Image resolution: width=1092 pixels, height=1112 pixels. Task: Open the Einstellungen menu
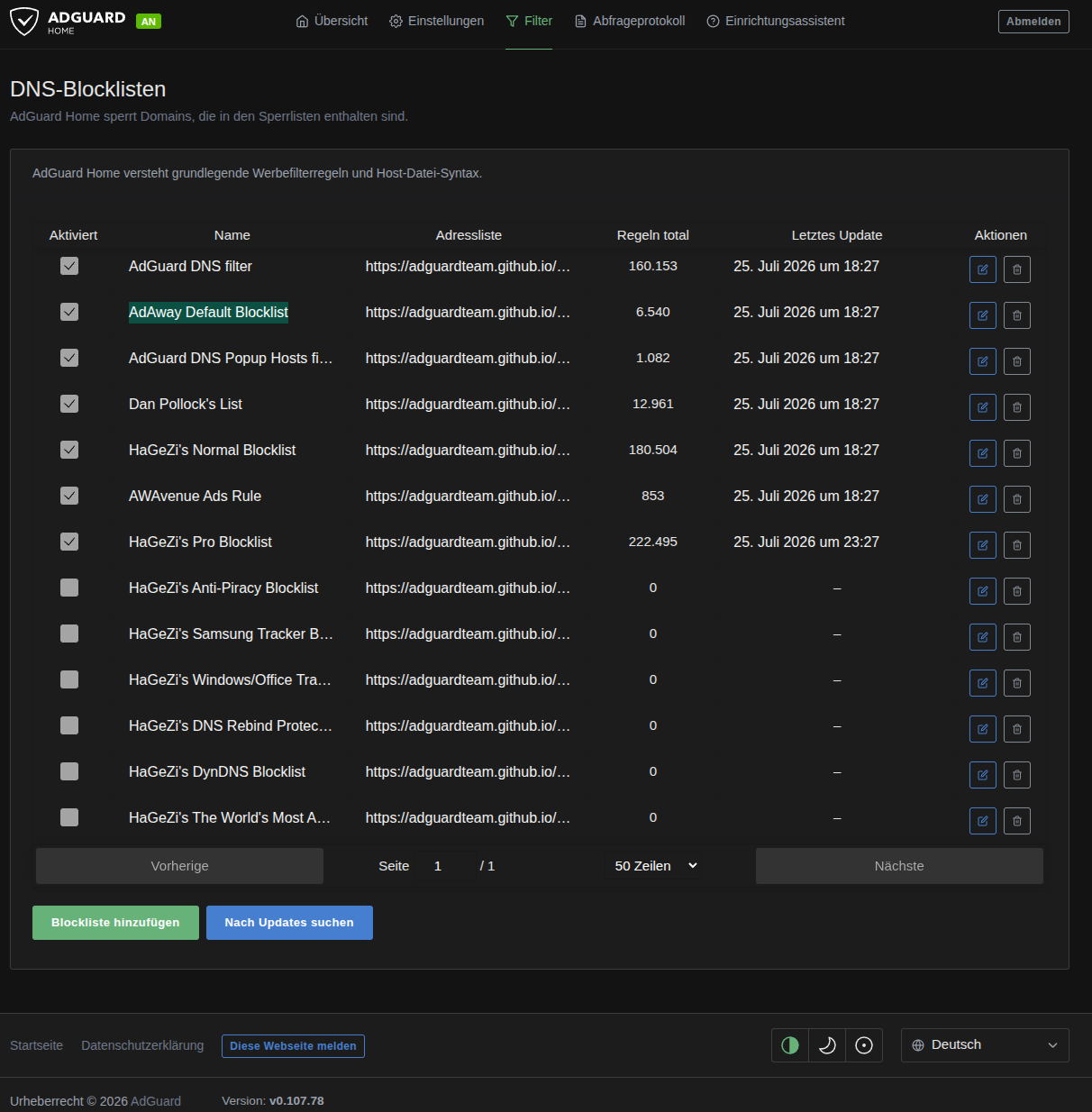click(437, 21)
